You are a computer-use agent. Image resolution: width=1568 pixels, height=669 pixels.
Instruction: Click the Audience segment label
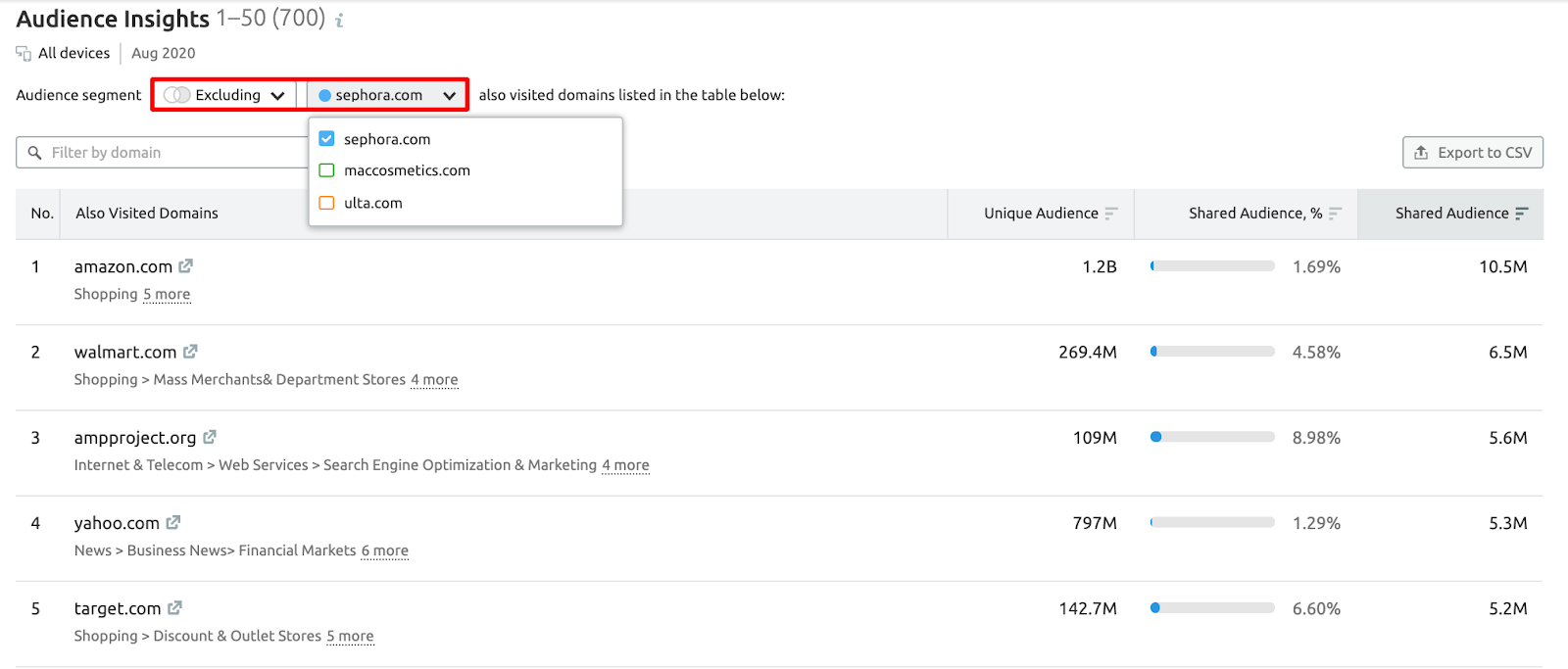(78, 95)
